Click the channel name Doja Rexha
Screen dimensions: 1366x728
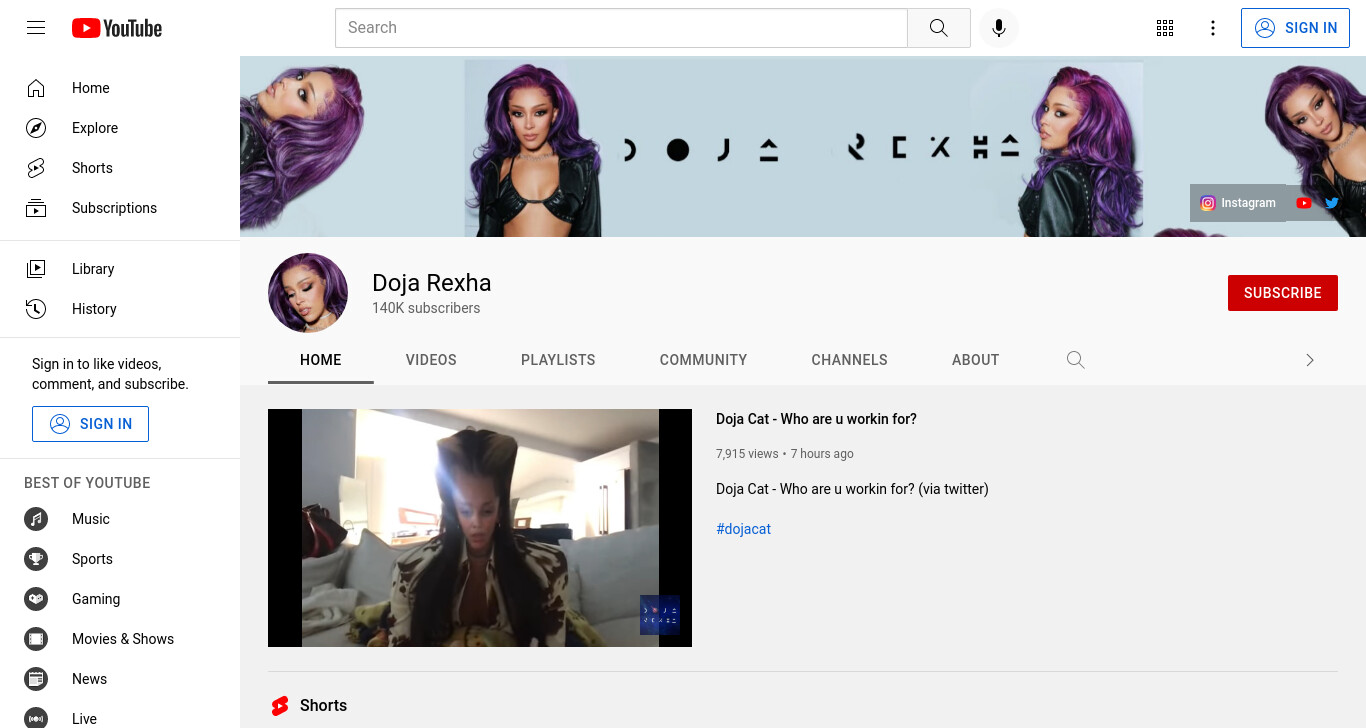(x=431, y=283)
